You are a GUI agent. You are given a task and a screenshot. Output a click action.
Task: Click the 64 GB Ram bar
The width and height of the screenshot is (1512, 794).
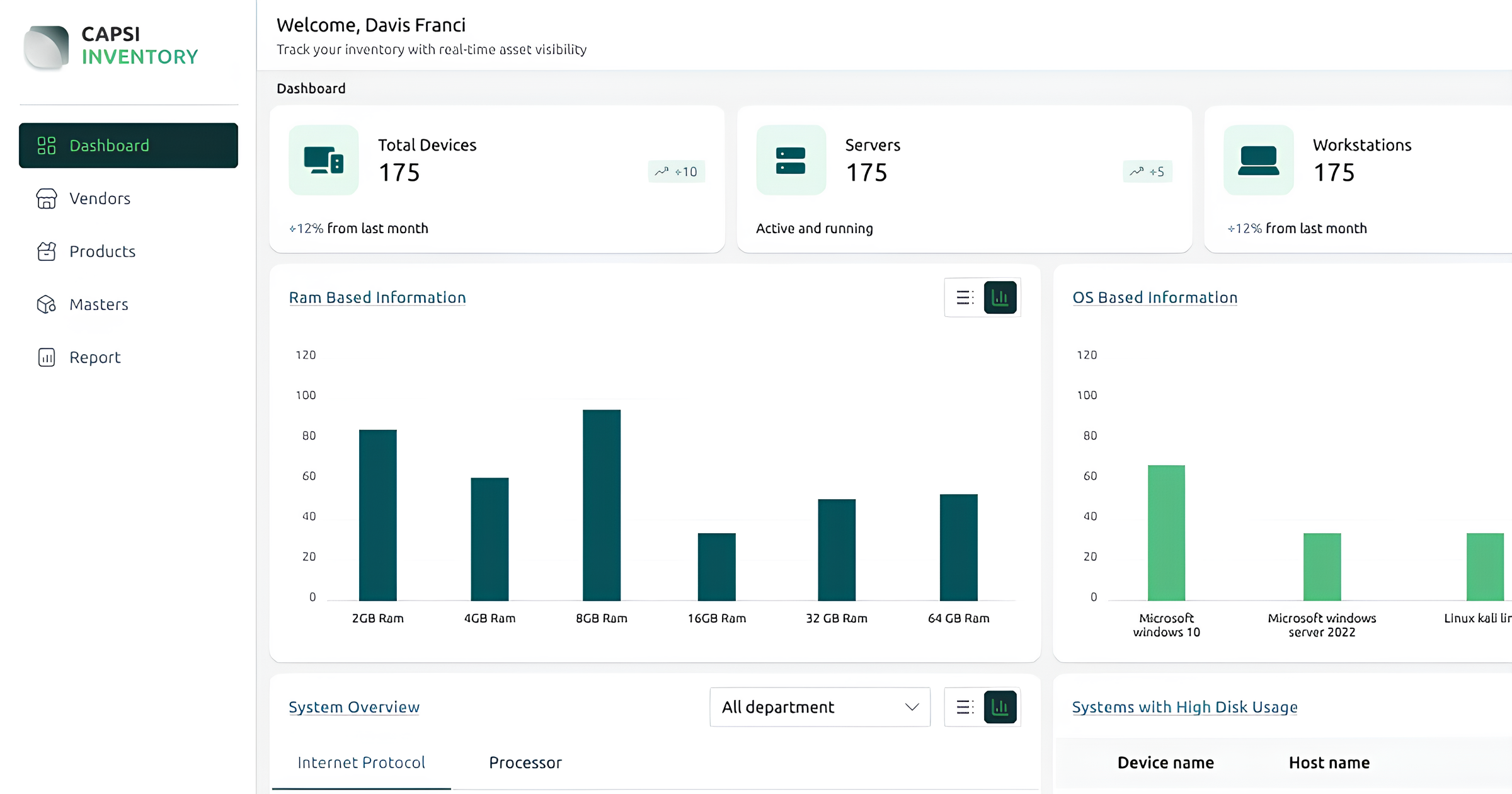point(959,547)
